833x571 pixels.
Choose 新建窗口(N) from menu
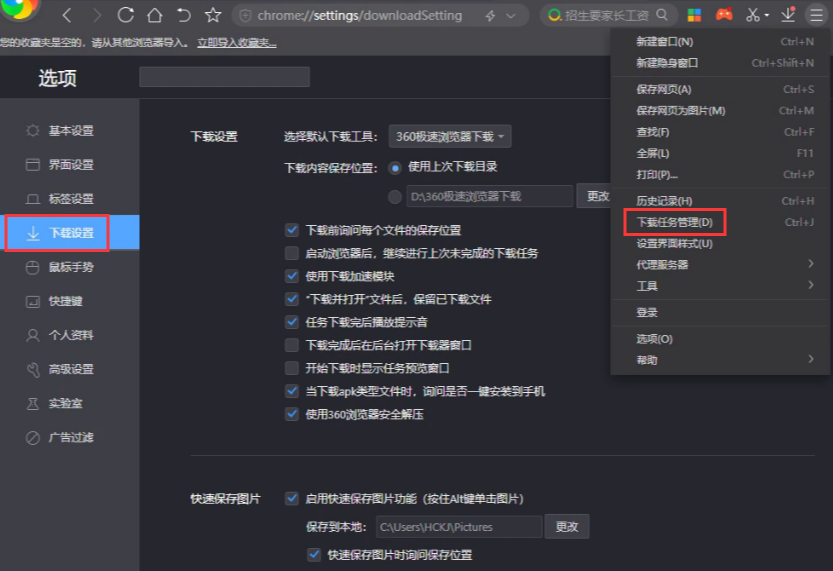coord(720,41)
